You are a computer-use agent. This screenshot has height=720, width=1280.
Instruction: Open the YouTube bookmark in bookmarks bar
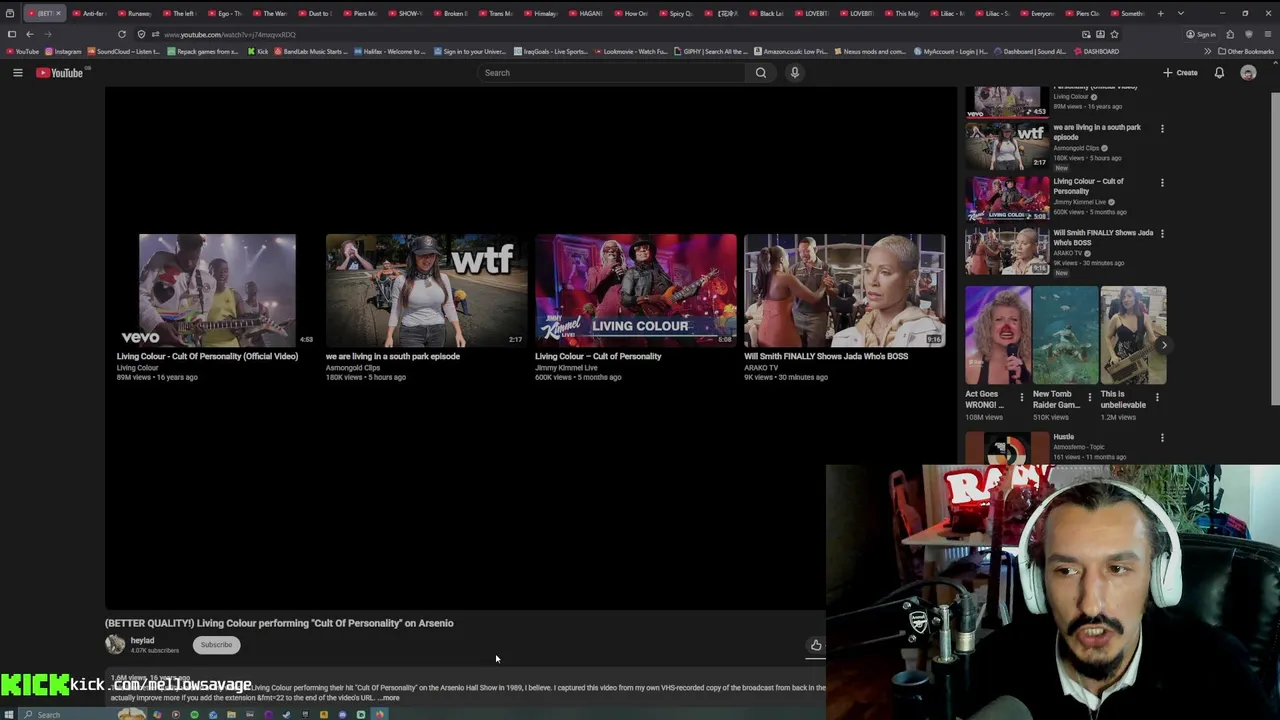[23, 51]
